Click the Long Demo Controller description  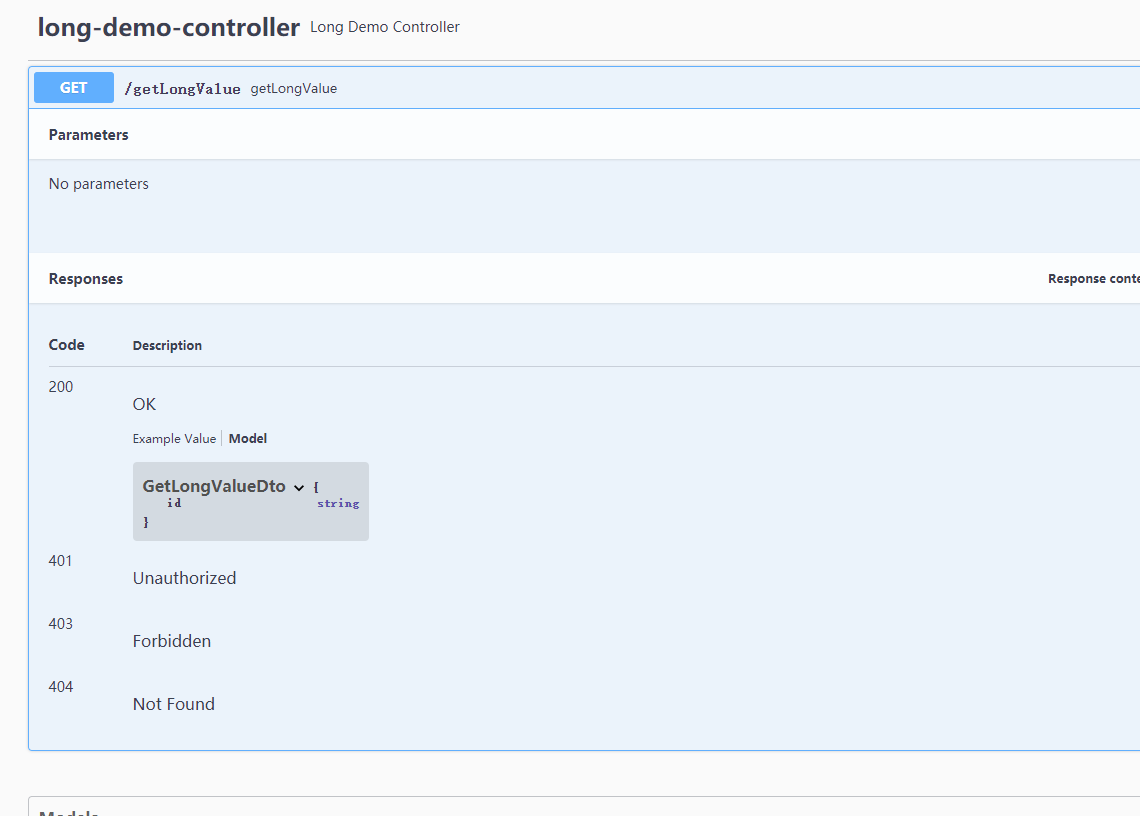point(385,27)
